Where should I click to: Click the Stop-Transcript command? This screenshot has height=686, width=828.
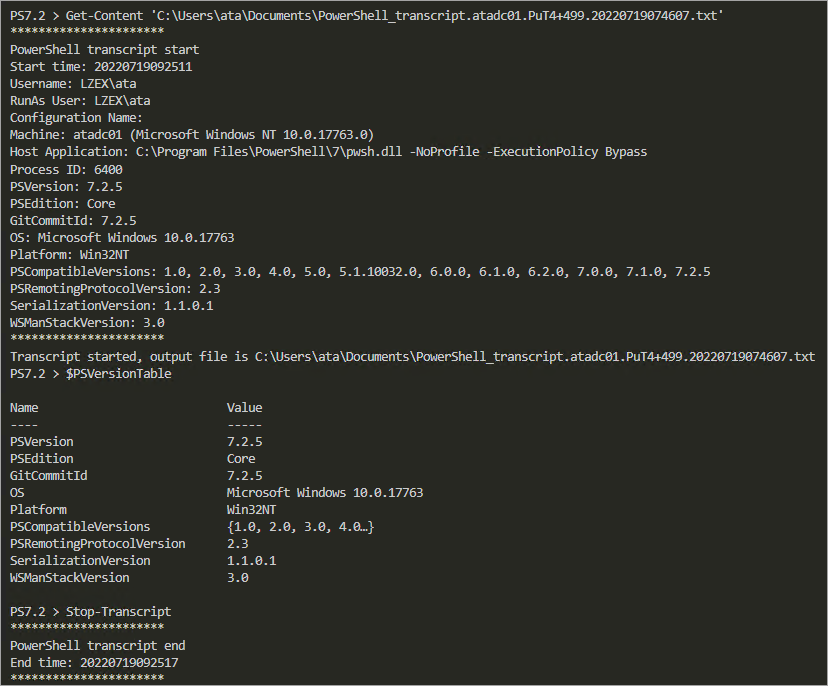[x=118, y=612]
